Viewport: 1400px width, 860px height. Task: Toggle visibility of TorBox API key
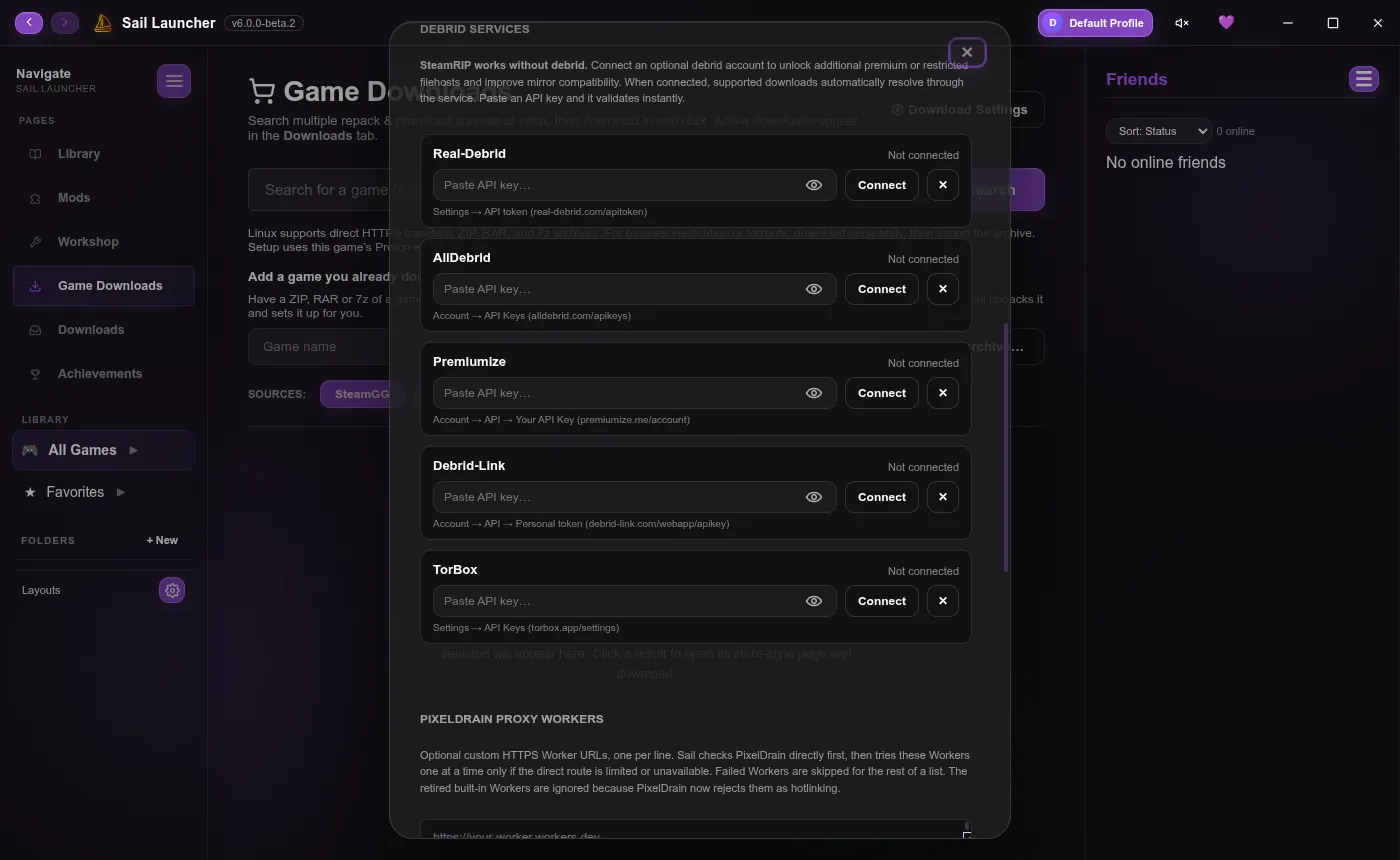(814, 601)
